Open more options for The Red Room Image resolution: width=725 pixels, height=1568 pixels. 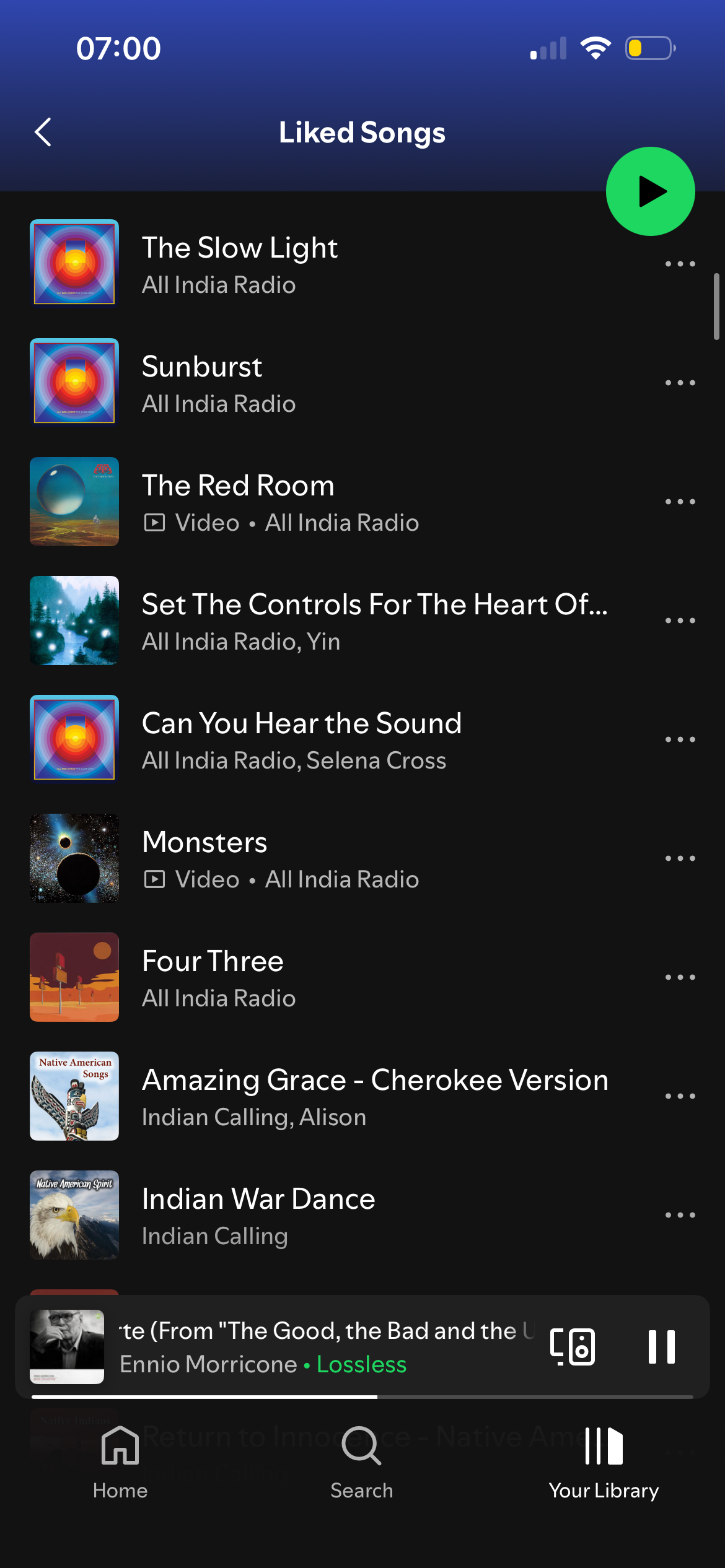(680, 502)
